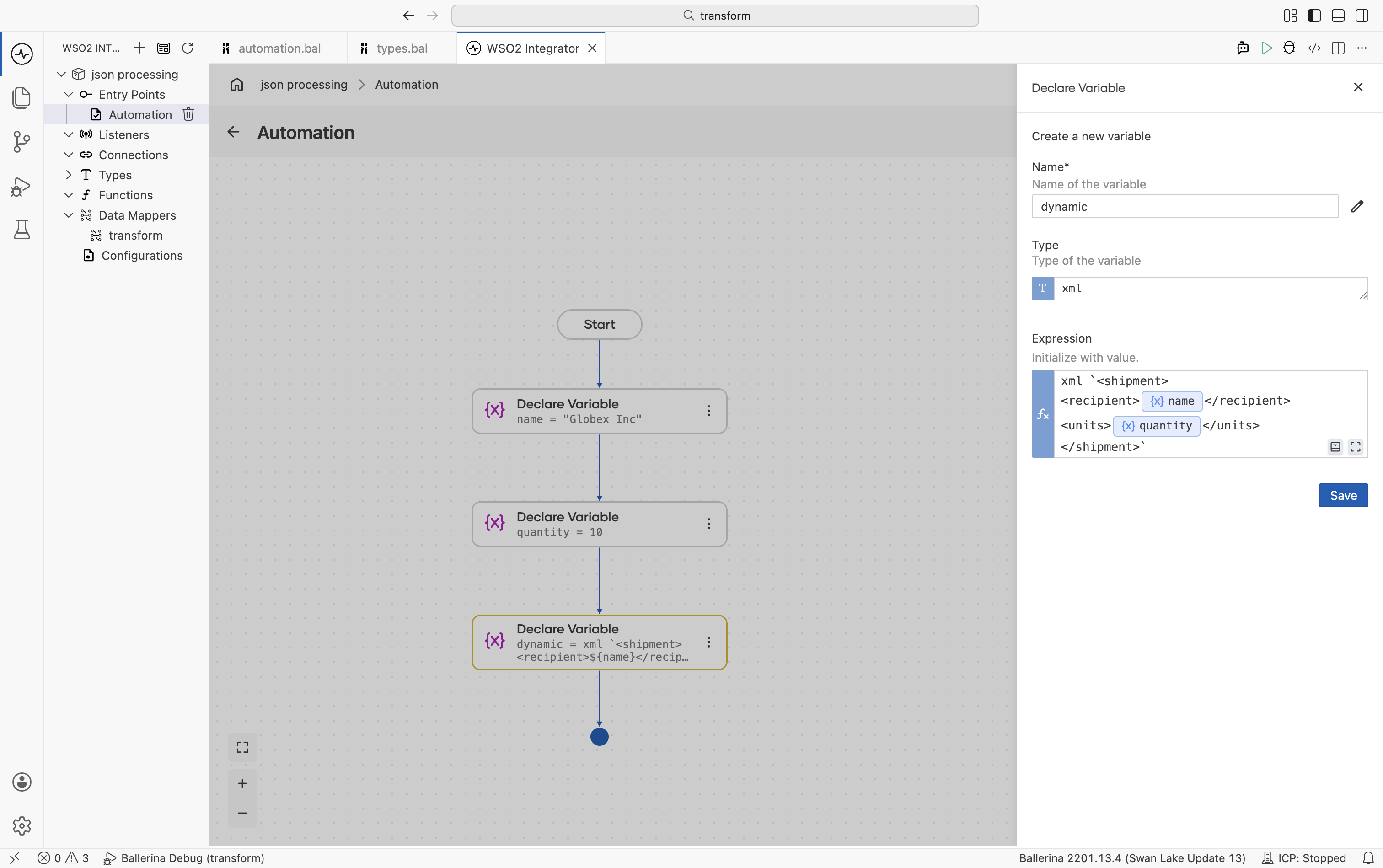This screenshot has height=868, width=1383.
Task: Close the Declare Variable panel
Action: (x=1358, y=87)
